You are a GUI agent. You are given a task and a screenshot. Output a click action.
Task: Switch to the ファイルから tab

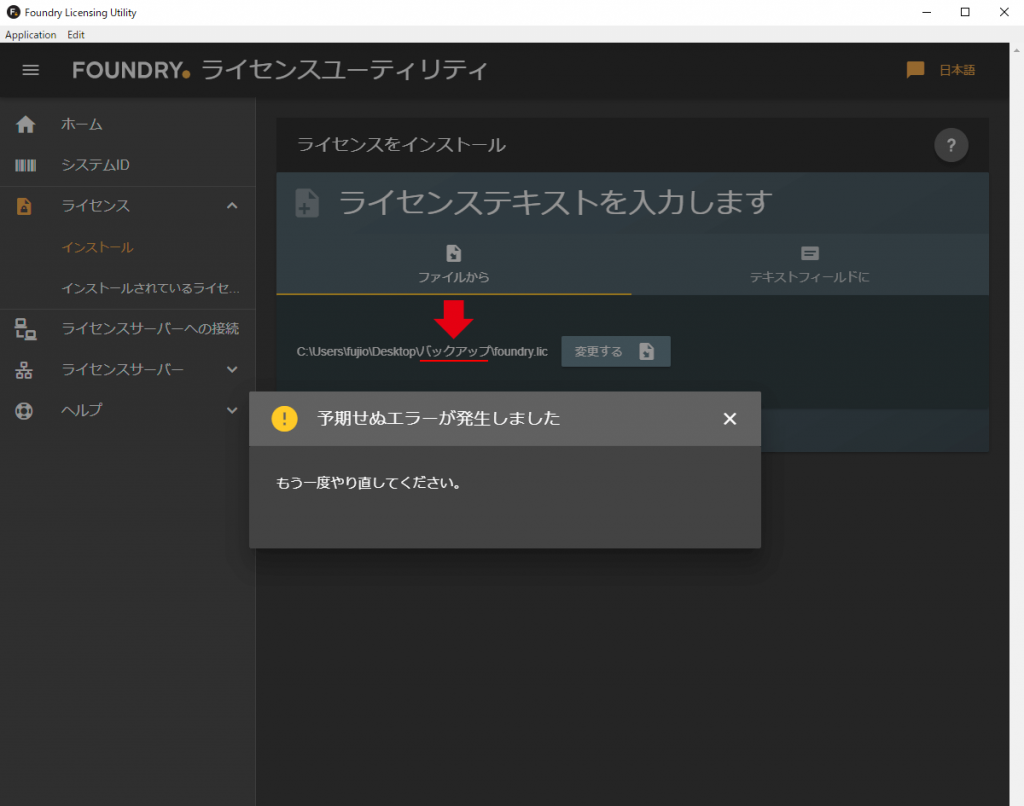coord(454,265)
